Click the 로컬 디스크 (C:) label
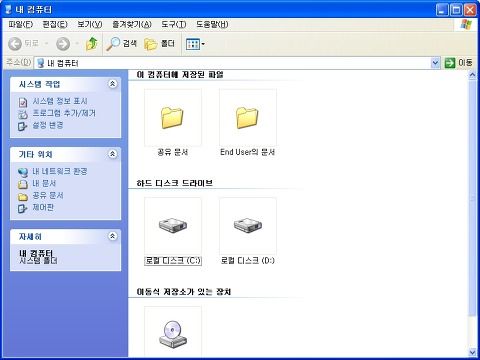Image resolution: width=480 pixels, height=360 pixels. (173, 260)
